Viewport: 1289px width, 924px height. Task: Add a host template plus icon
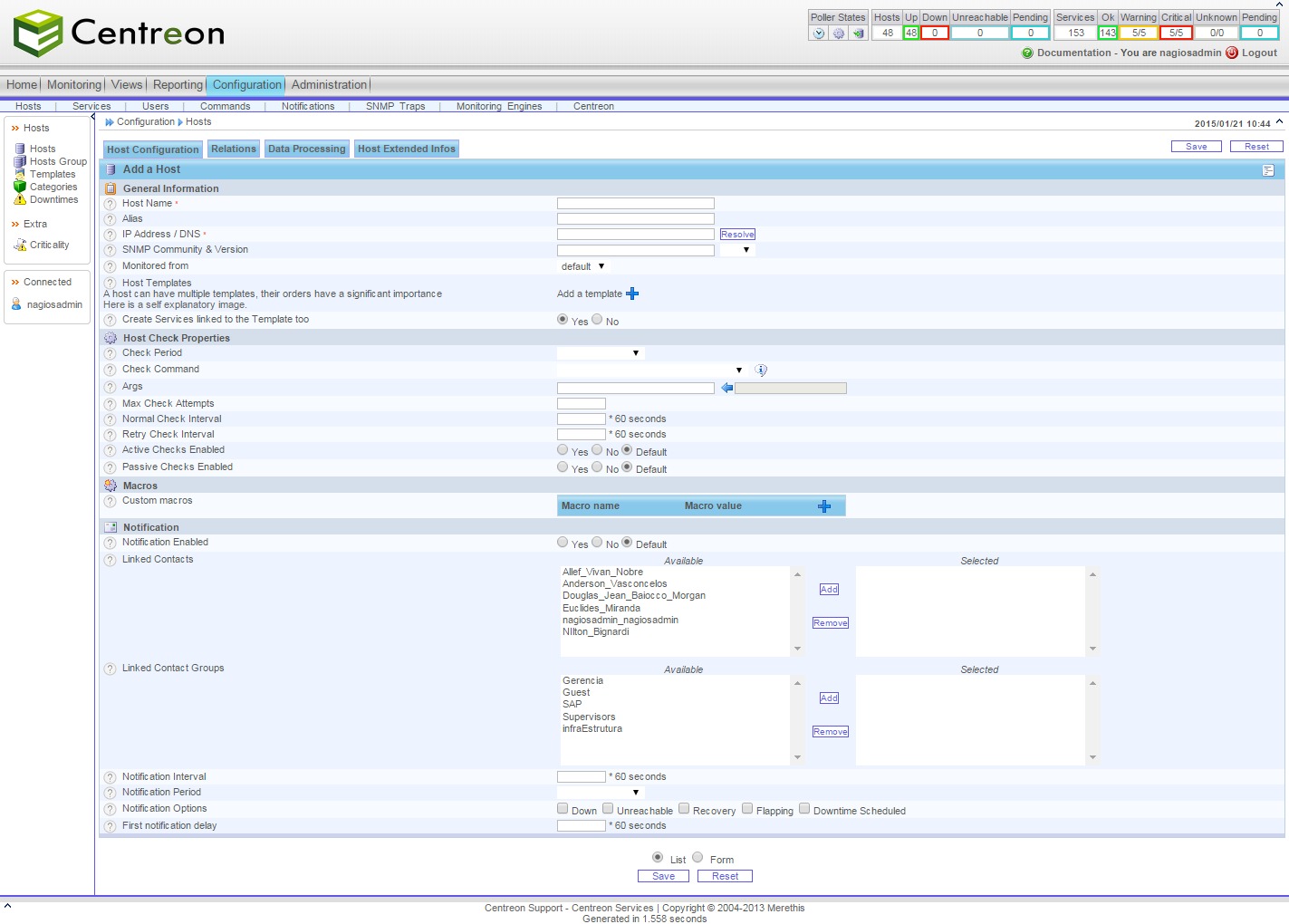pyautogui.click(x=632, y=294)
